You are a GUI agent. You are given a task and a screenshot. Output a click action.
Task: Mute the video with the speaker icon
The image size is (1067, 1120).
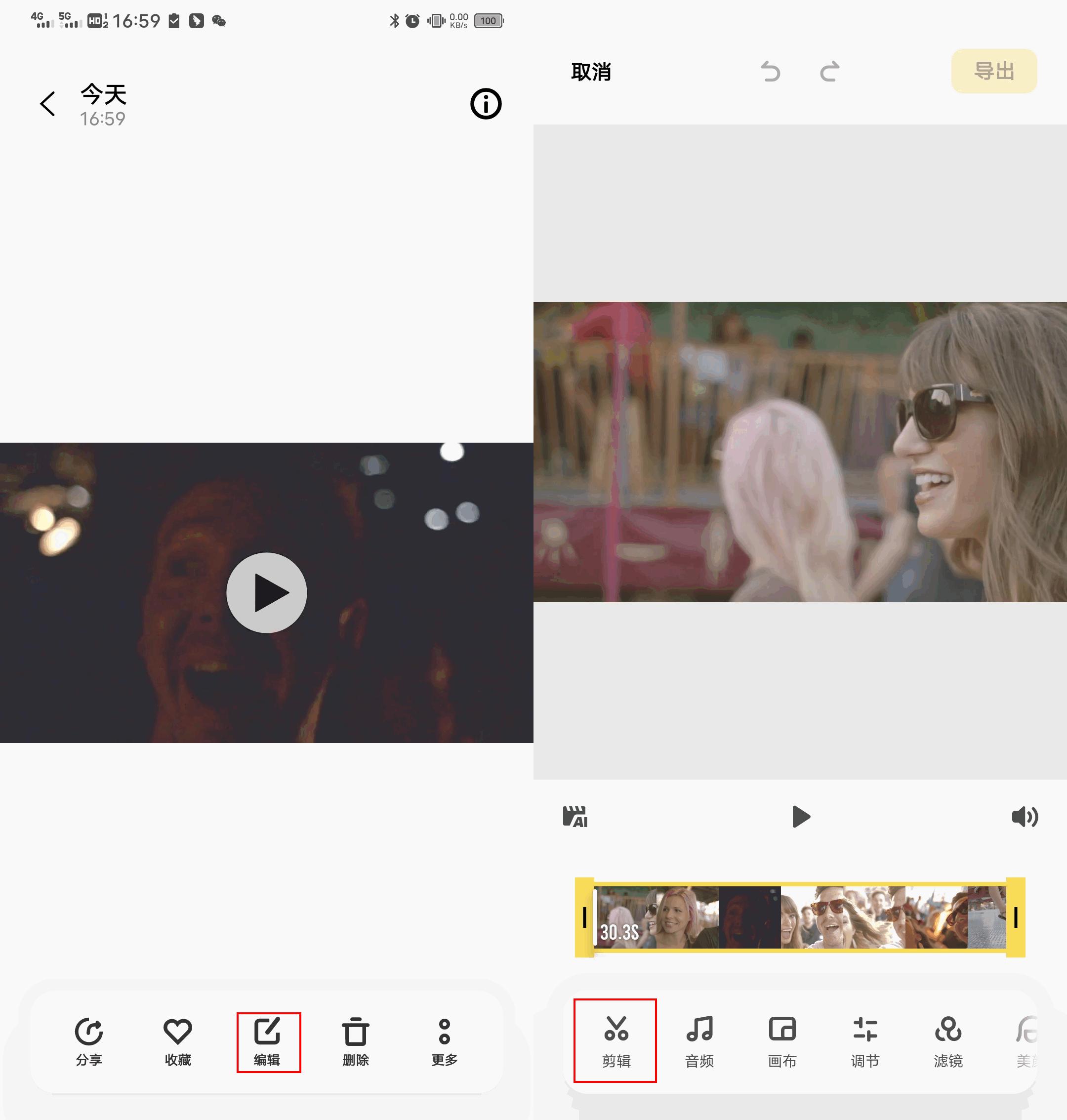pyautogui.click(x=1025, y=817)
